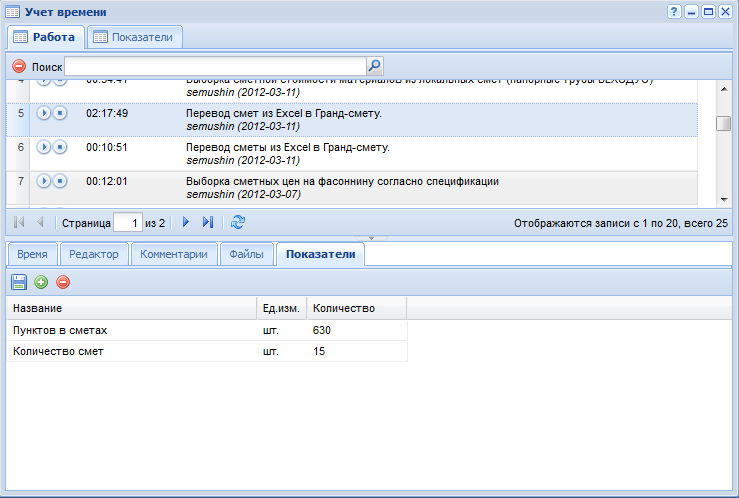Sort by Количество column header
This screenshot has height=498, width=739.
tap(356, 308)
